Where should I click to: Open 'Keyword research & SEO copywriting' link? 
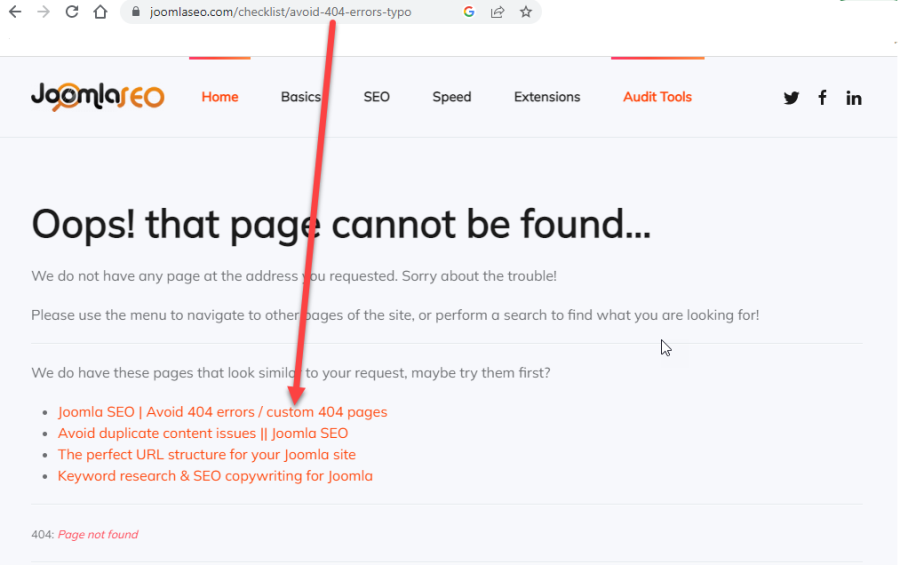[x=215, y=476]
